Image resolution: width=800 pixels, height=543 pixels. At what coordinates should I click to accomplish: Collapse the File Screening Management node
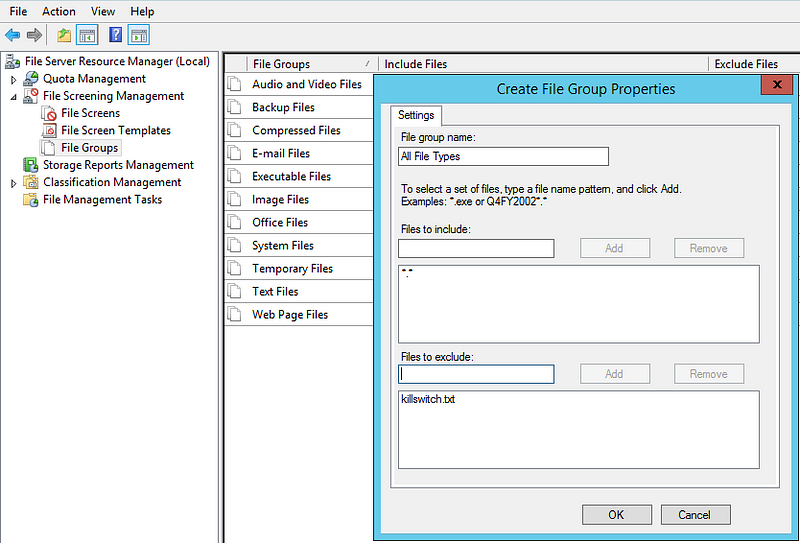coord(14,96)
